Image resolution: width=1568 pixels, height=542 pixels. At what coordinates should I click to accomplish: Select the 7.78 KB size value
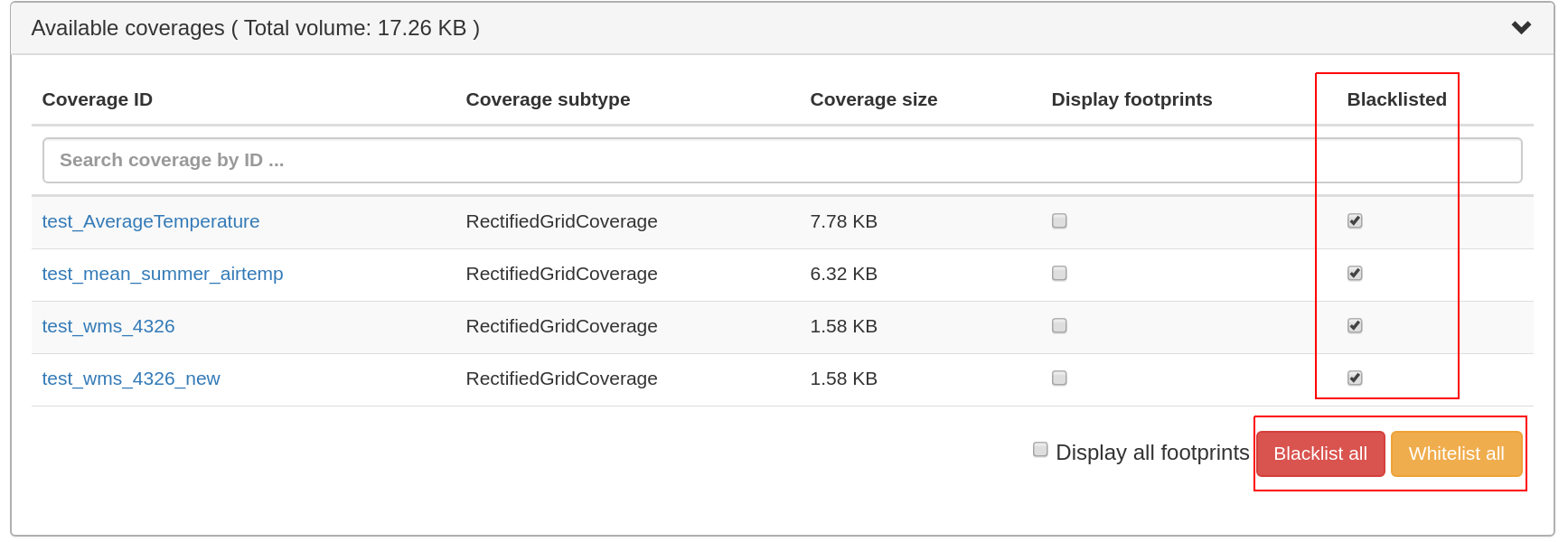tap(843, 221)
